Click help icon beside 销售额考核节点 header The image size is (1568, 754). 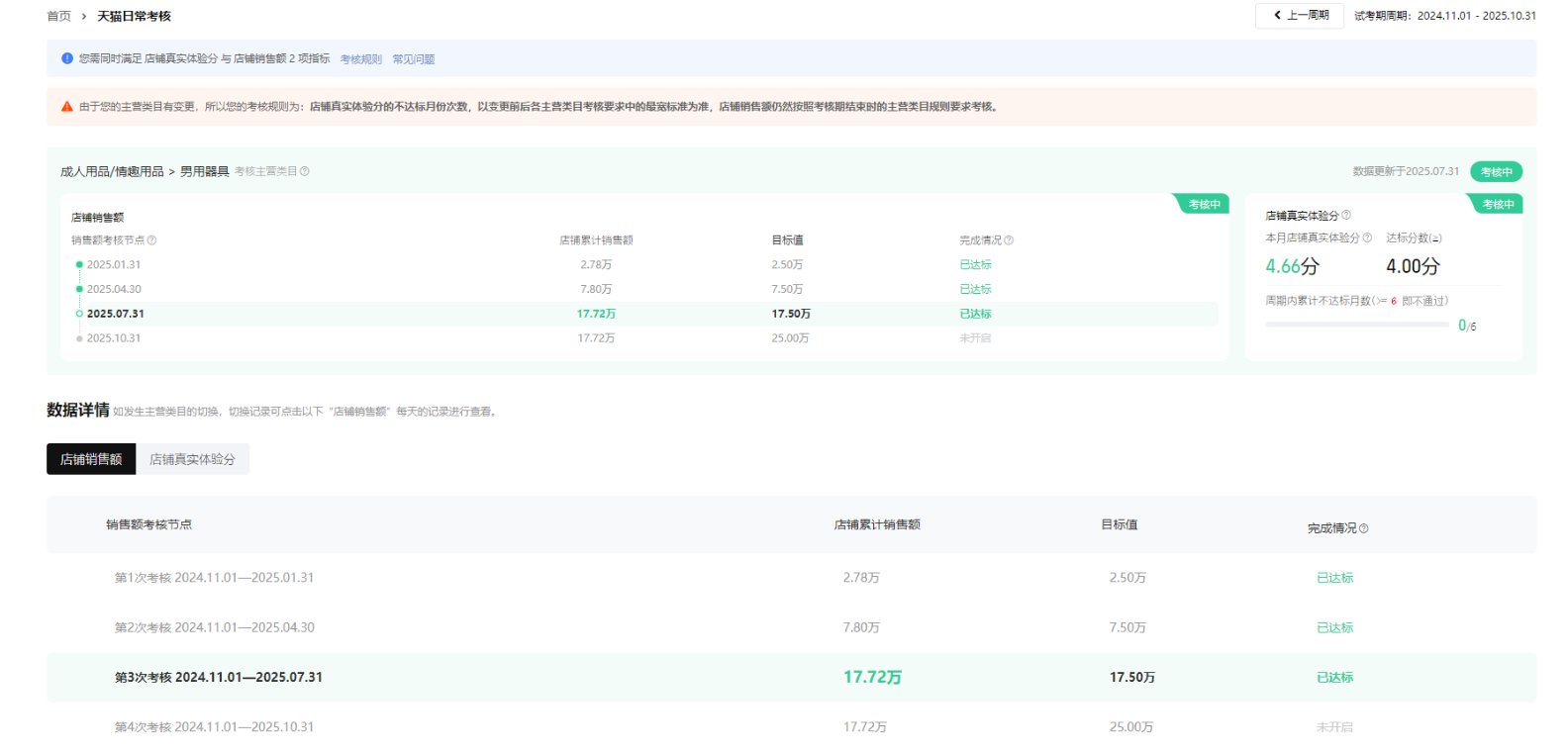pos(151,240)
